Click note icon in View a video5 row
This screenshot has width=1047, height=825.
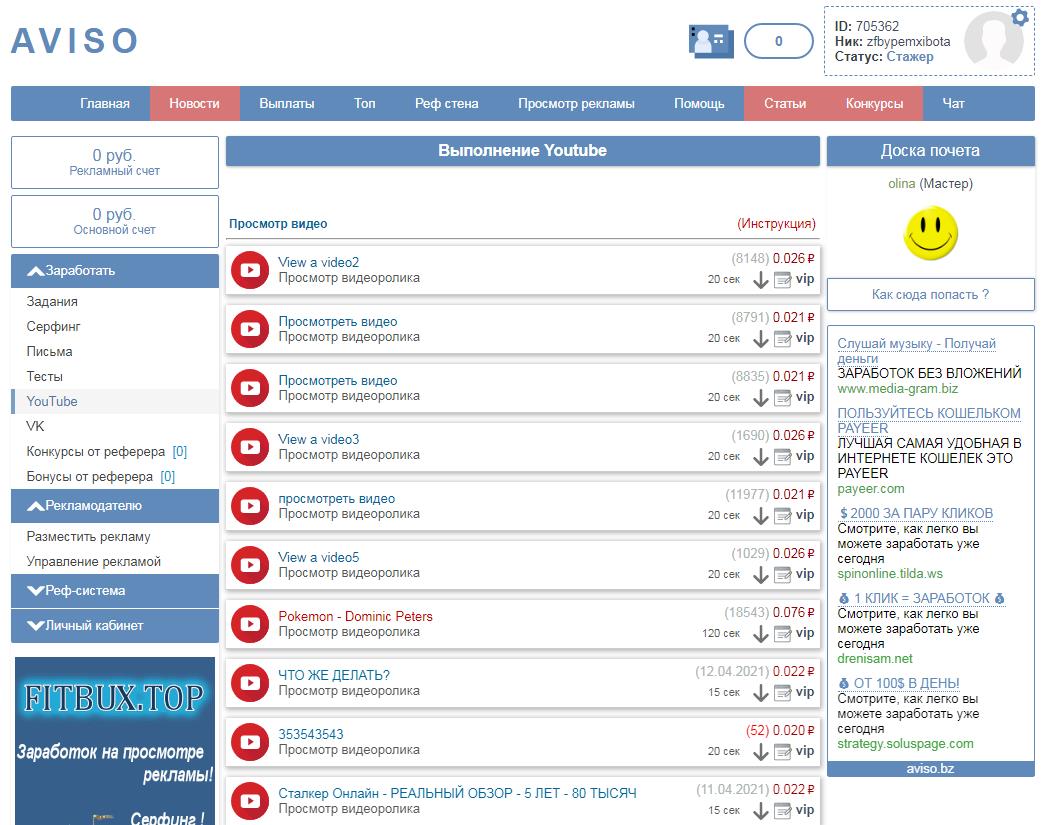click(783, 575)
